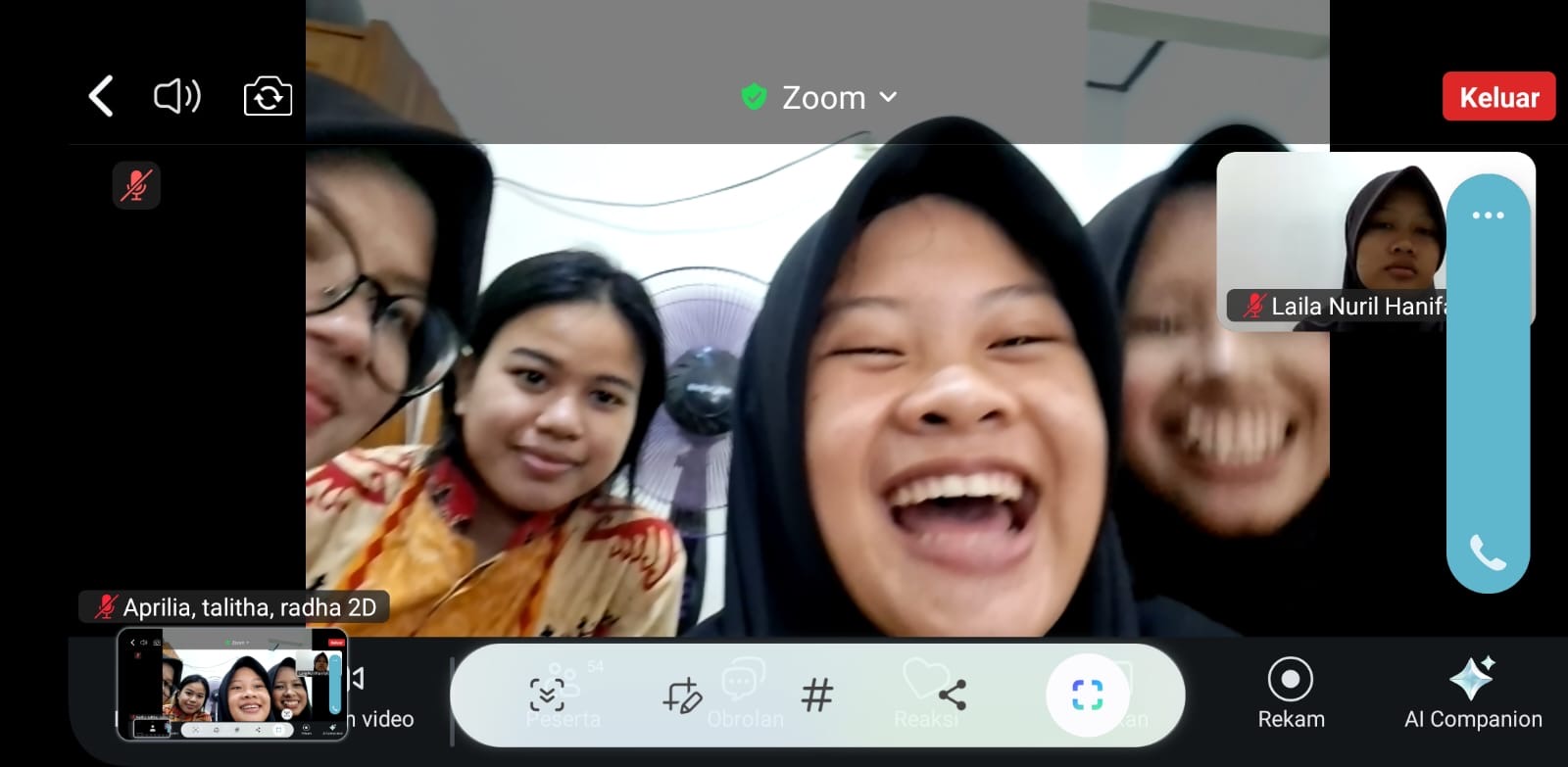Share the screenshot via share icon

click(952, 695)
